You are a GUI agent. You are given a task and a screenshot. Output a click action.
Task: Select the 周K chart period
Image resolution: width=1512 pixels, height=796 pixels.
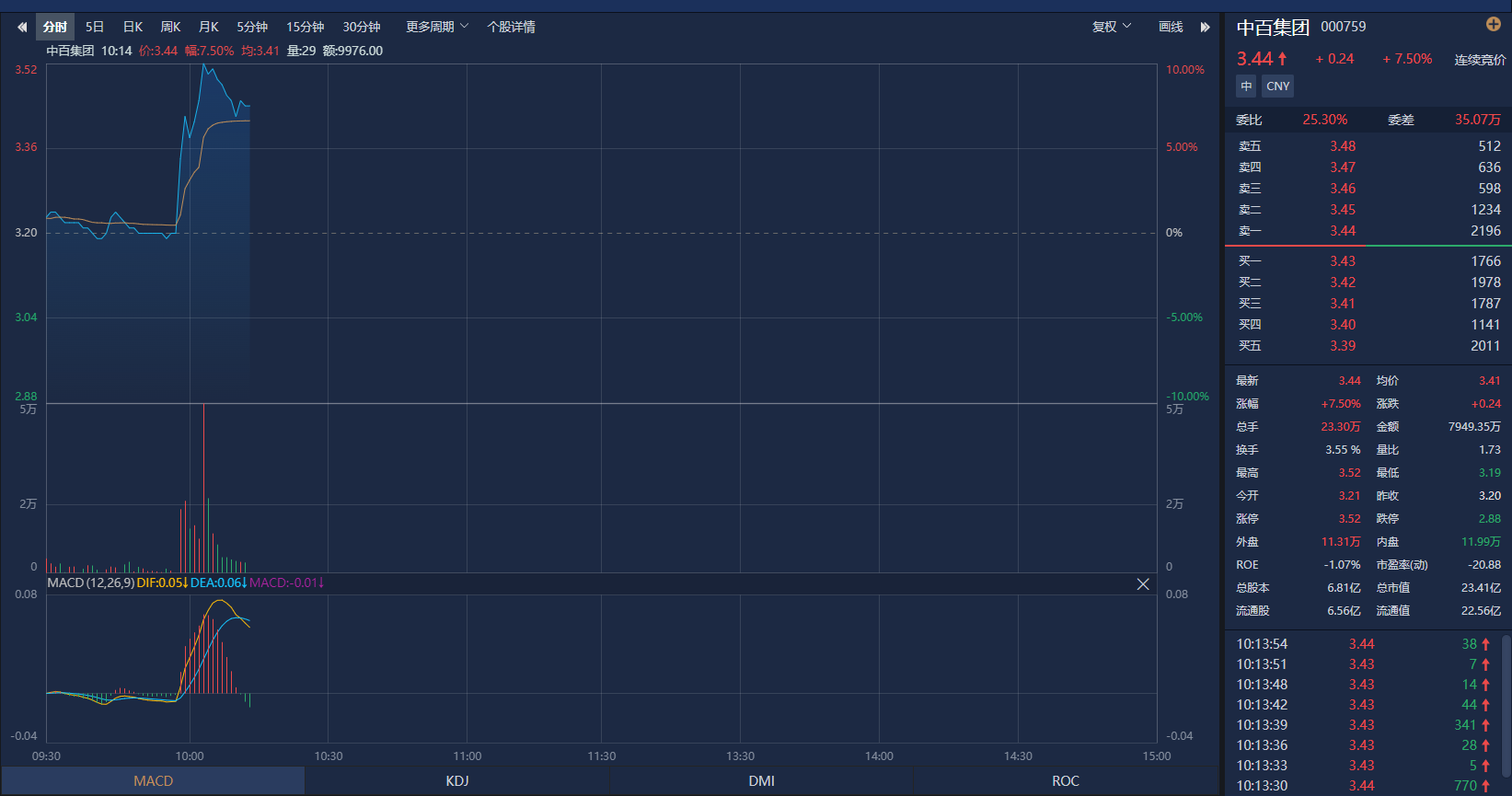pyautogui.click(x=170, y=27)
